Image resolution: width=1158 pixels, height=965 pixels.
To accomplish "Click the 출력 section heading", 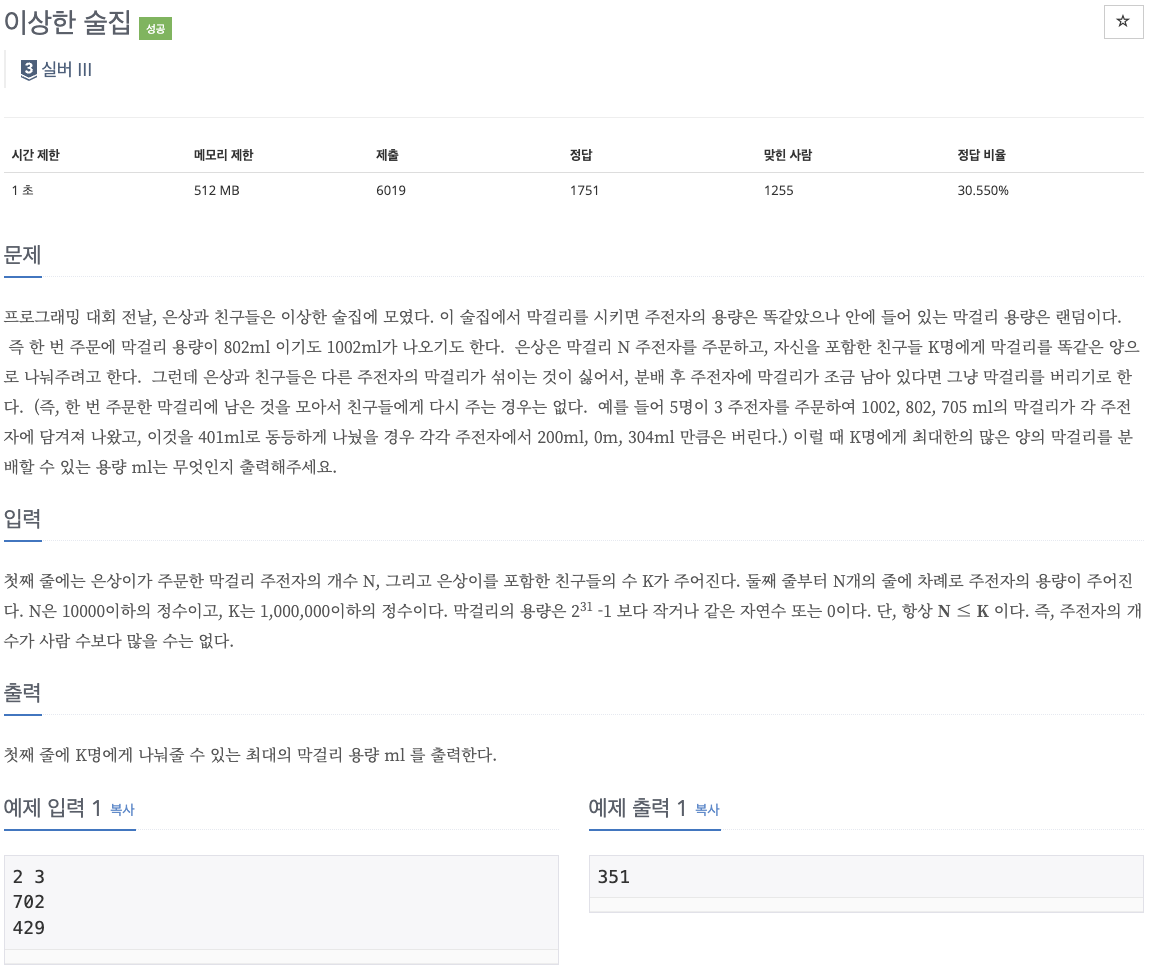I will (x=23, y=693).
